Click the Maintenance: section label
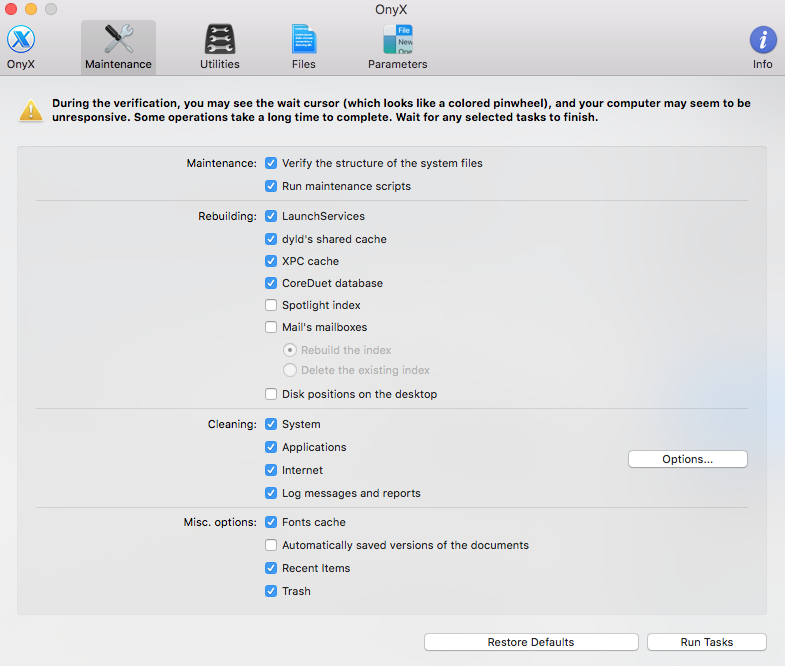The image size is (785, 666). [221, 163]
